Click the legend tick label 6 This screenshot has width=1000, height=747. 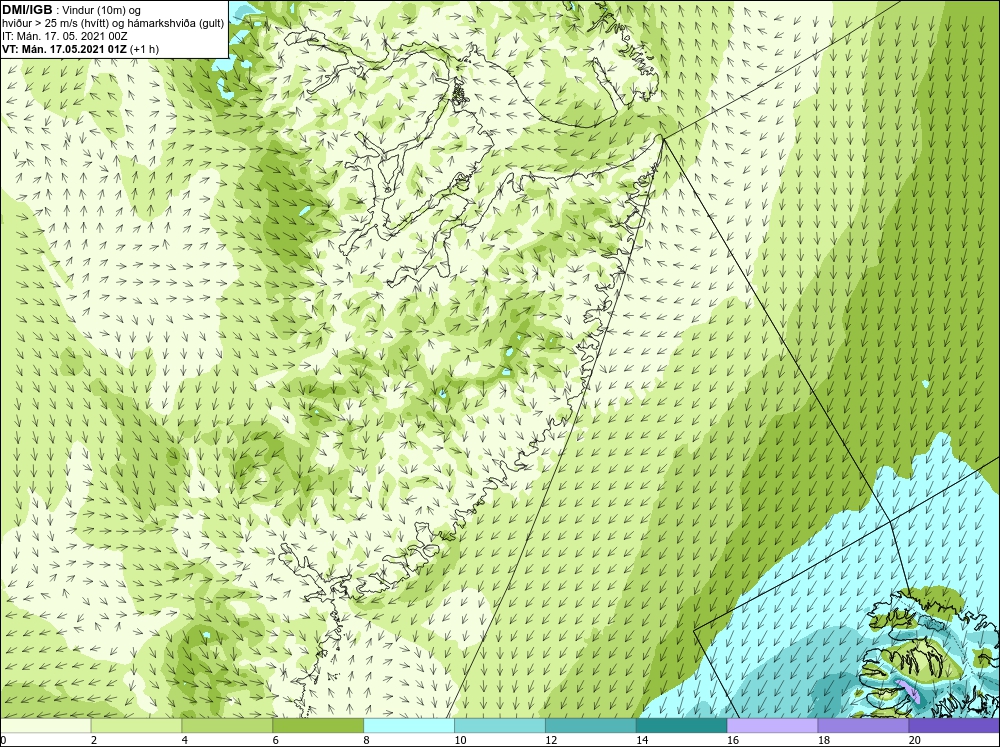tap(276, 740)
